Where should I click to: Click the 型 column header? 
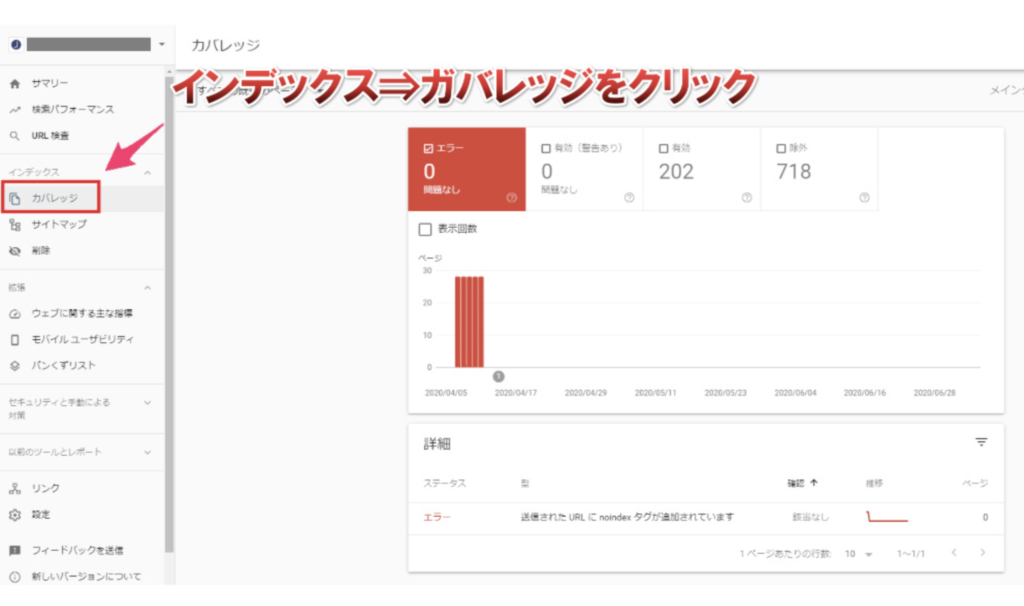(525, 483)
